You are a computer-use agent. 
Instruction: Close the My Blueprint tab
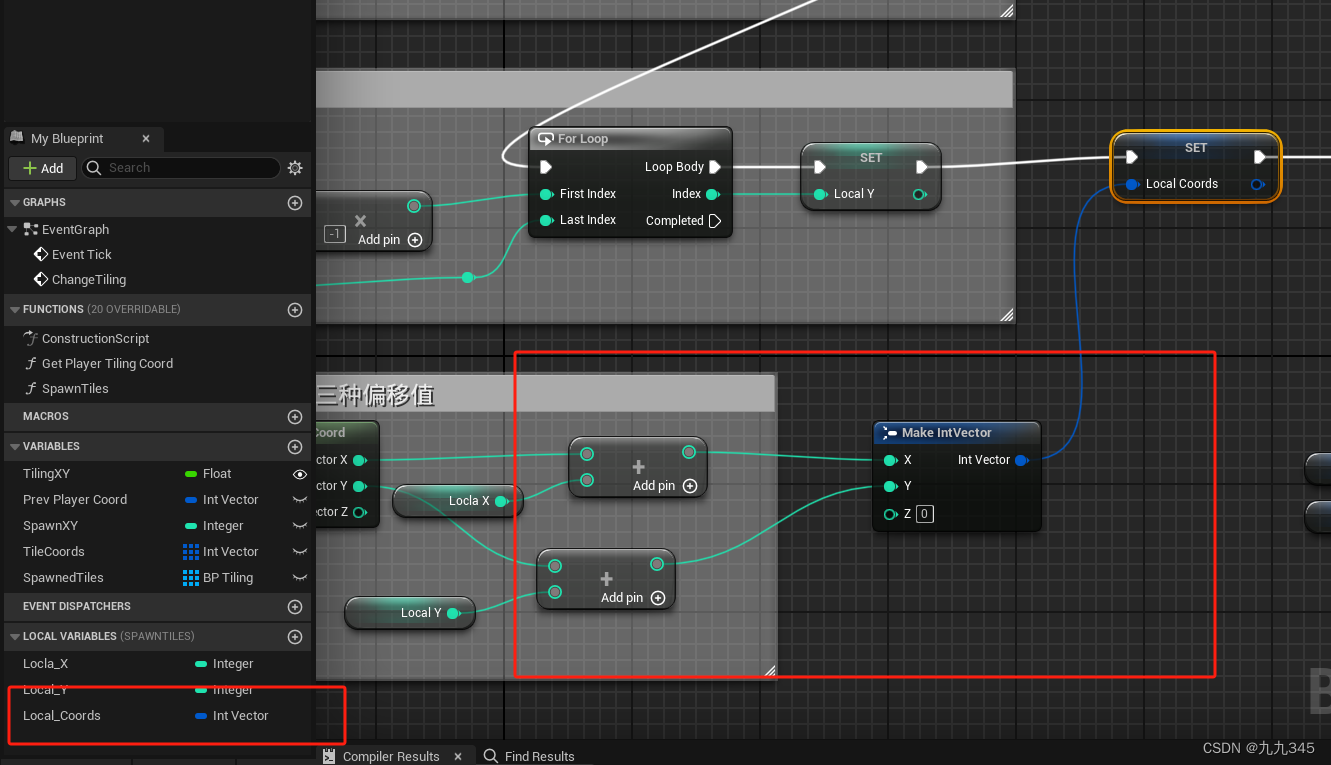point(146,139)
